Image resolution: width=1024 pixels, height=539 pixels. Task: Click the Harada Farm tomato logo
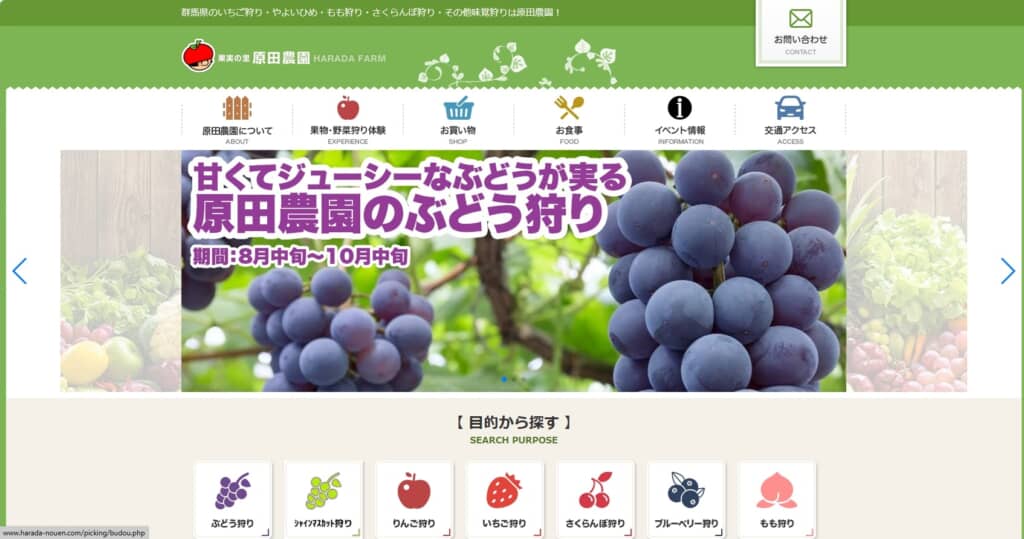point(199,56)
